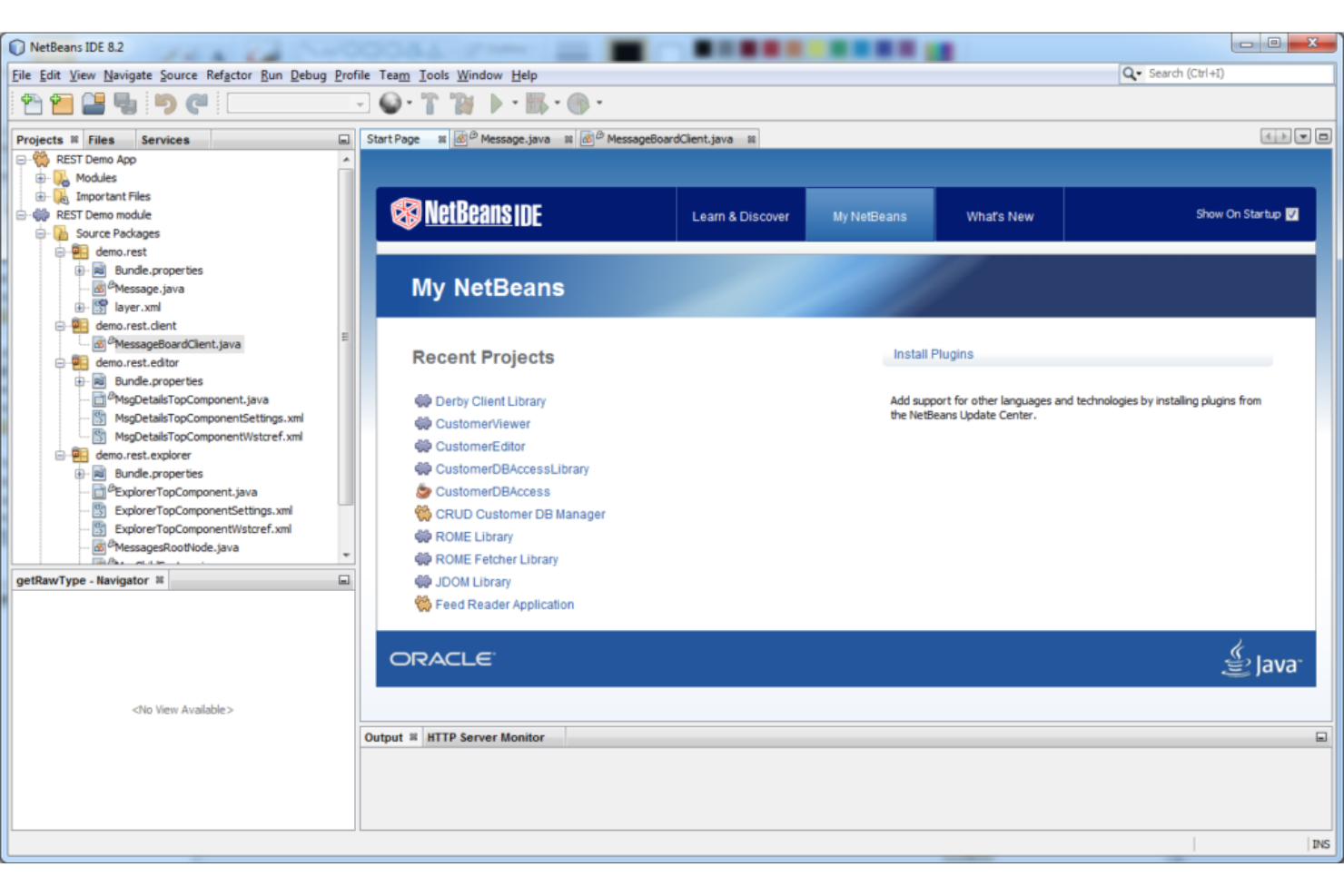Click My NetBeans navigation item on Start Page
1344x896 pixels.
tap(868, 215)
